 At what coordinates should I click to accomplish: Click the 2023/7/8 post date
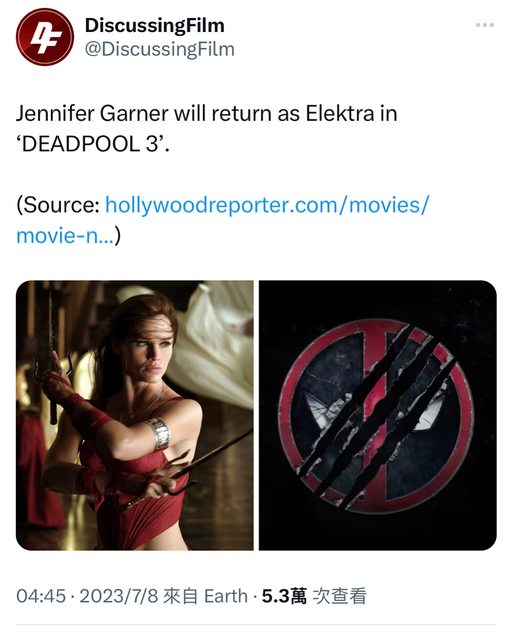tap(118, 596)
